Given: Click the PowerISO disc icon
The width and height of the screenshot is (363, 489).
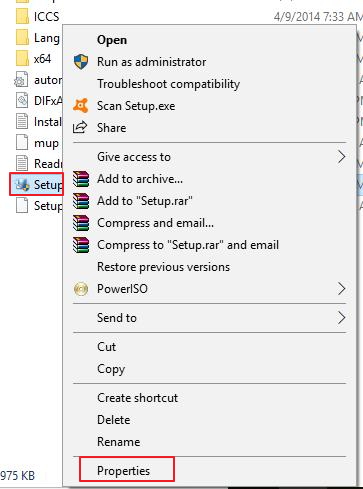Looking at the screenshot, I should pyautogui.click(x=81, y=289).
